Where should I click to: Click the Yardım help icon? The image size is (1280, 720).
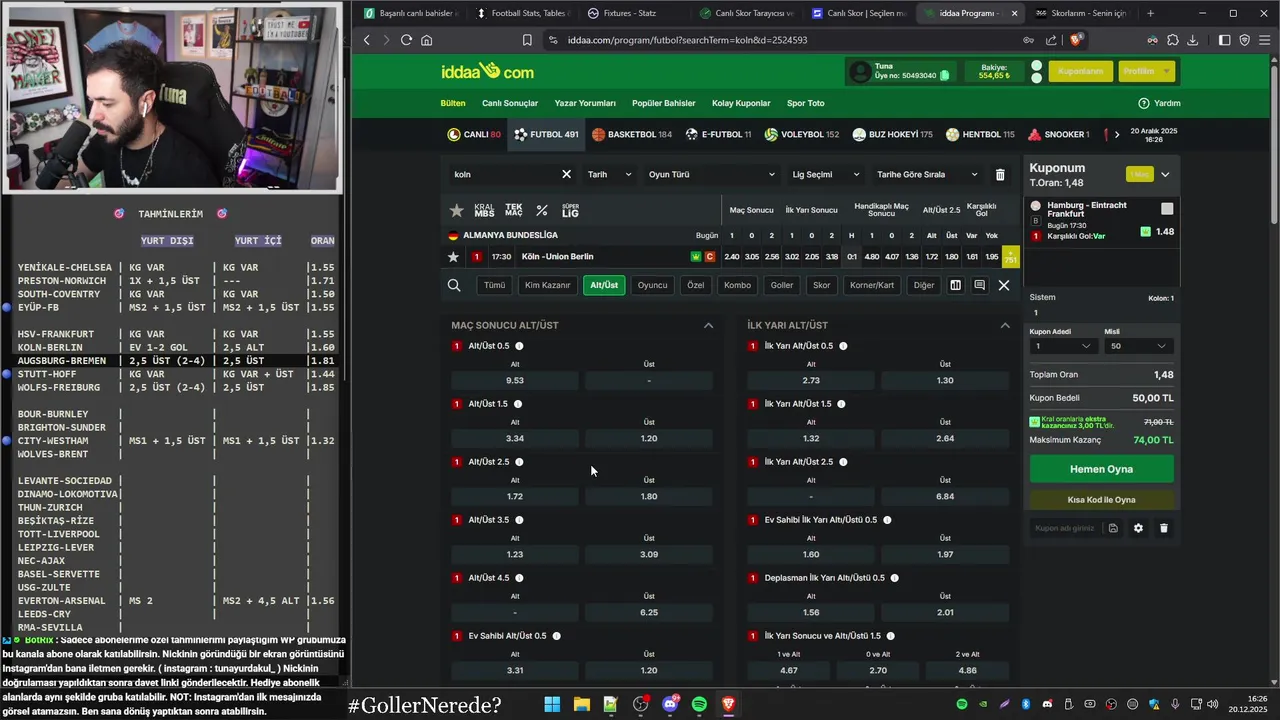1144,103
